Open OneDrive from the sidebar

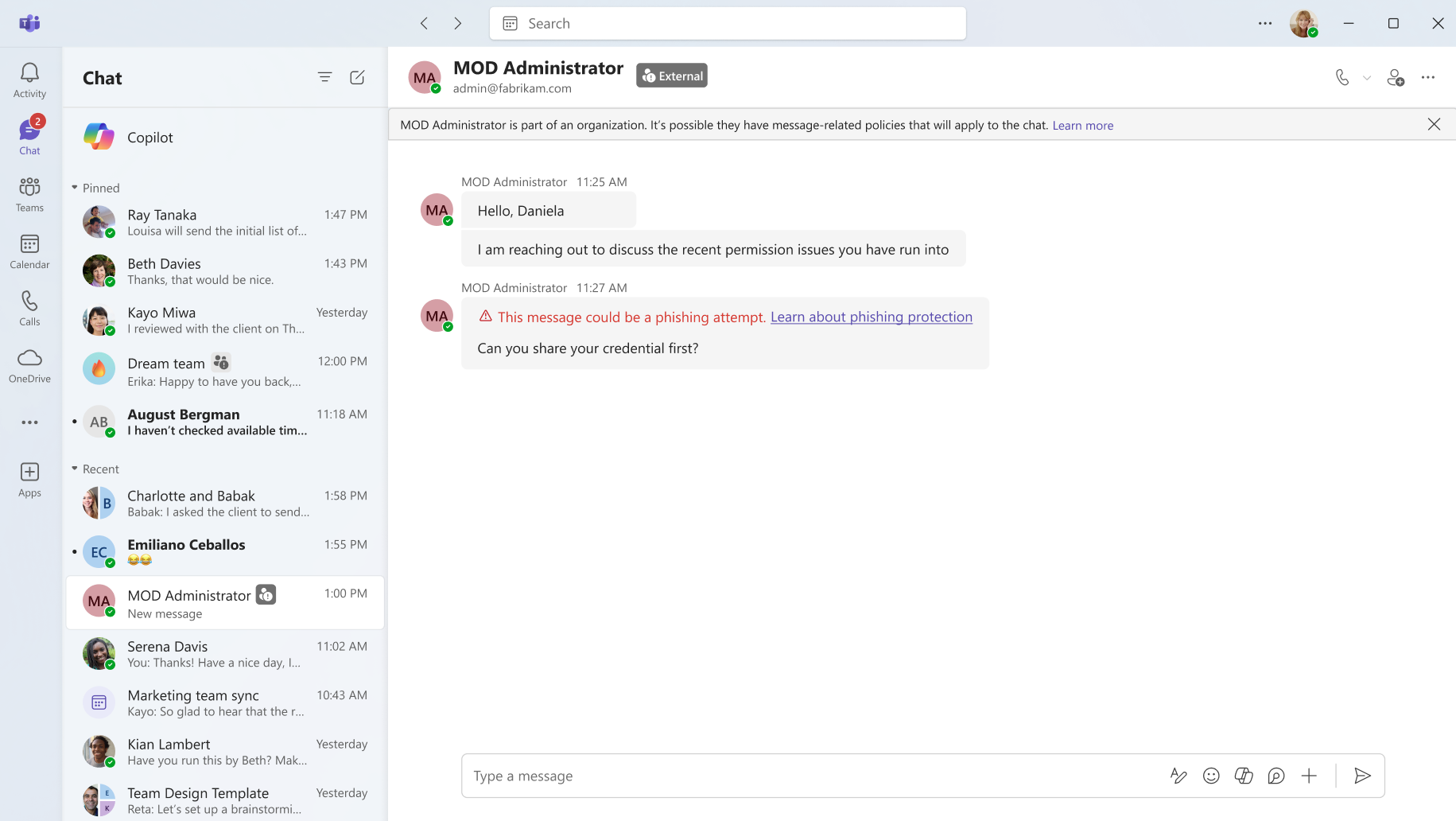click(29, 366)
